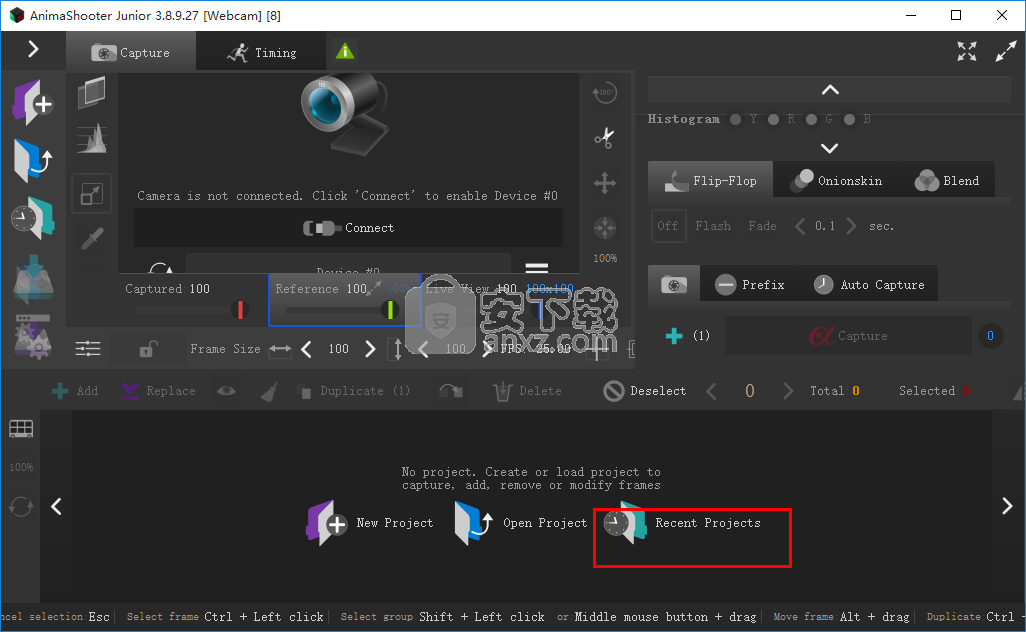The image size is (1026, 632).
Task: Click the fullscreen four-arrows icon
Action: tap(966, 51)
